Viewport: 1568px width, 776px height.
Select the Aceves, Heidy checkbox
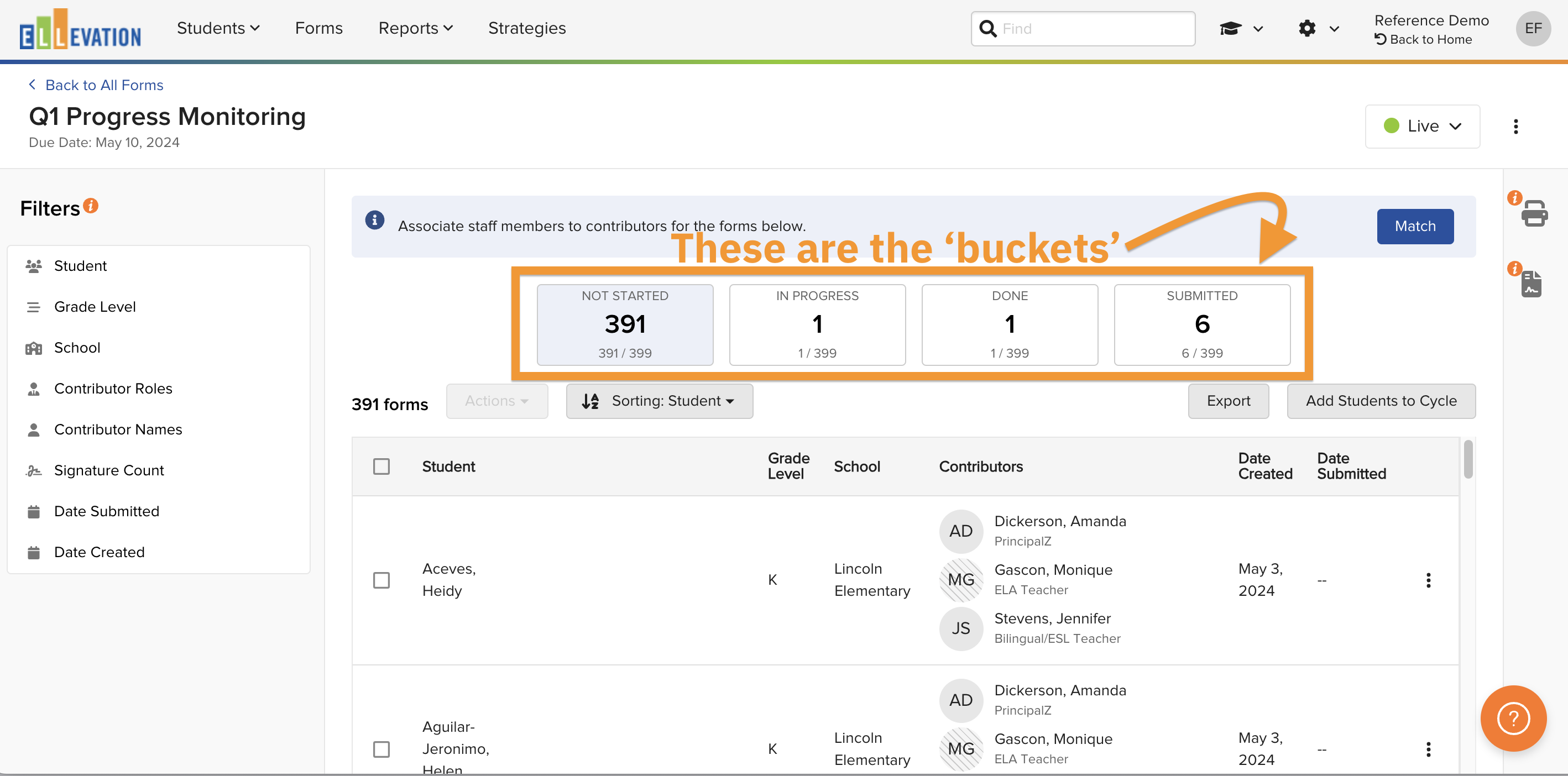[x=381, y=581]
